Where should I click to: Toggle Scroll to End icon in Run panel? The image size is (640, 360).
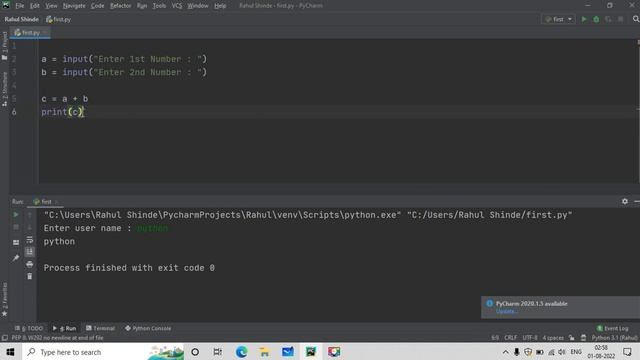point(29,252)
